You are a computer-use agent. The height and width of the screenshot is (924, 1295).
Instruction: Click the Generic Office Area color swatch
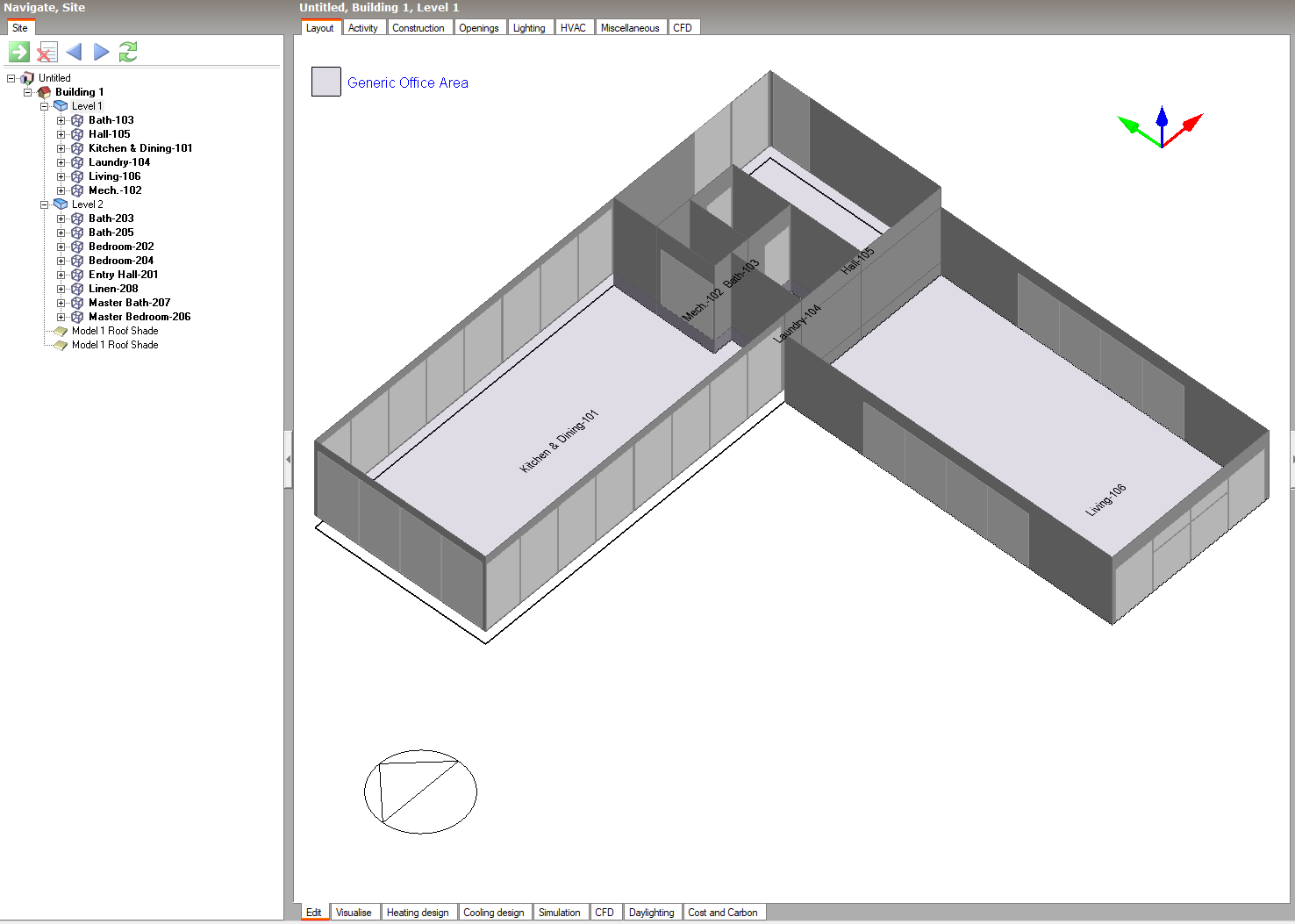(326, 82)
